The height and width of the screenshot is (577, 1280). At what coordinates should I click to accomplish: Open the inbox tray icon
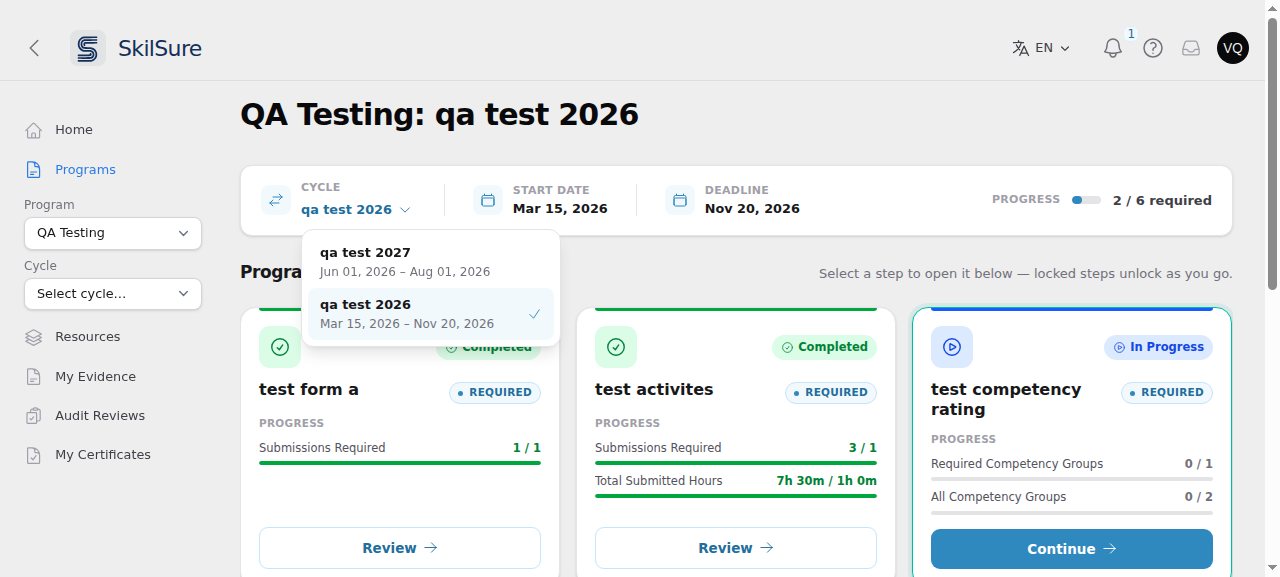(x=1191, y=48)
